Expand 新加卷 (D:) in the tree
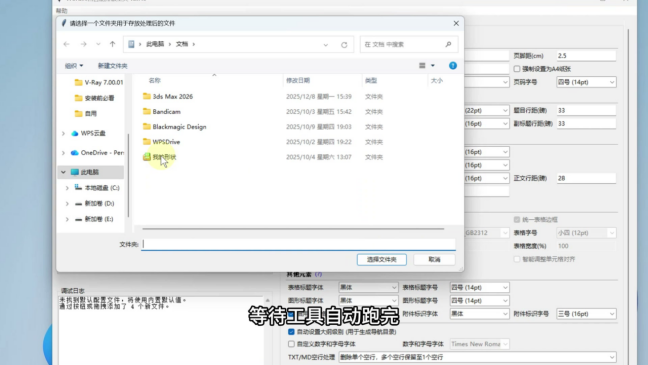Image resolution: width=648 pixels, height=365 pixels. point(67,203)
